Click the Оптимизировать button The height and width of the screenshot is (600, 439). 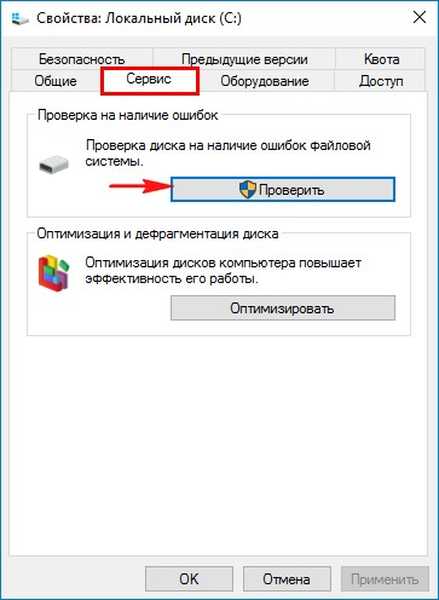click(x=283, y=308)
